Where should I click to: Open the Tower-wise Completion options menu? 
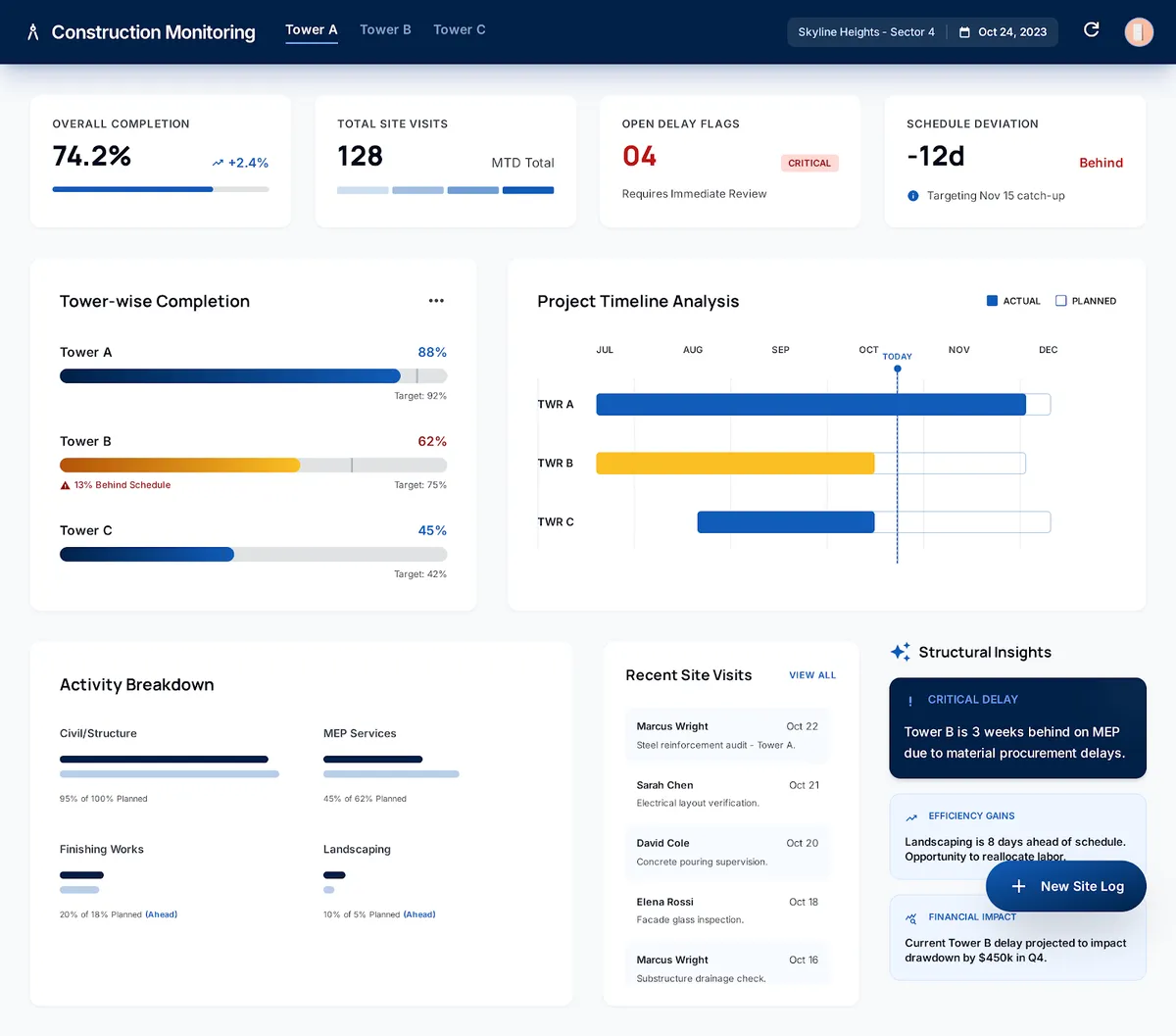[435, 301]
